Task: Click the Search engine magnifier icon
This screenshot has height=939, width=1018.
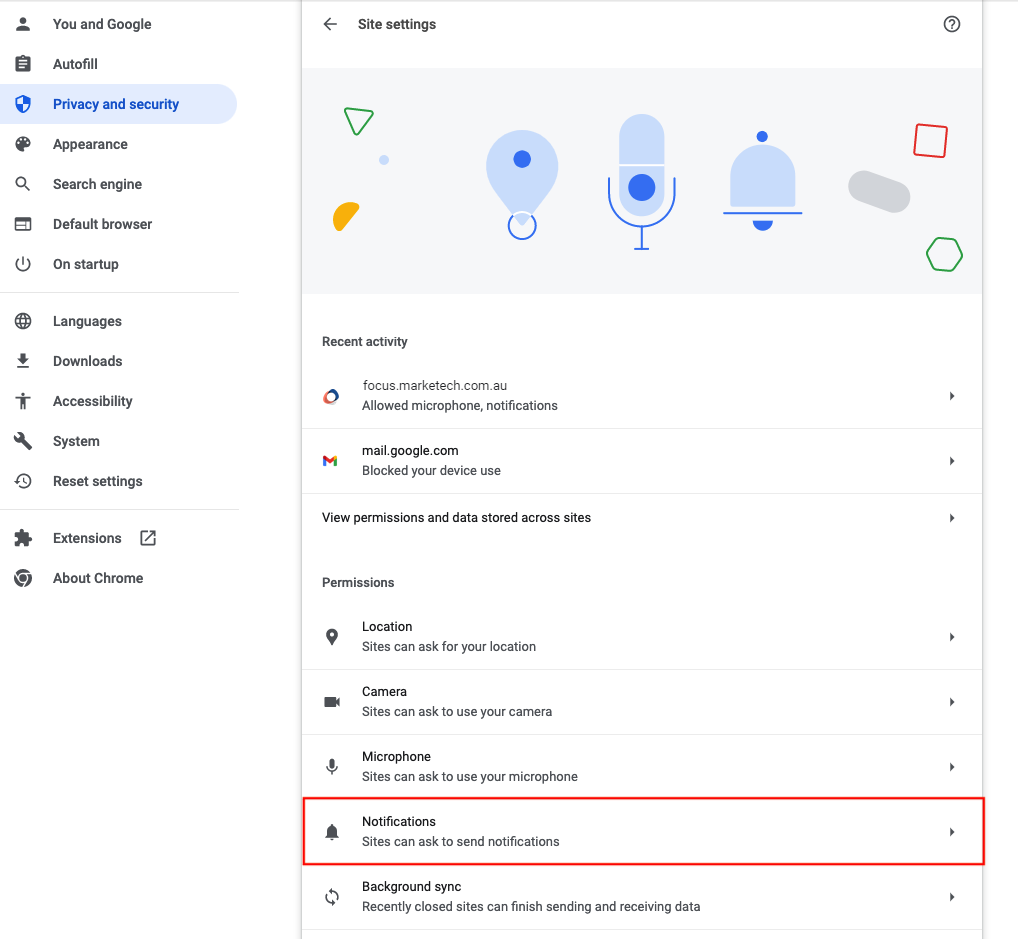Action: click(23, 184)
